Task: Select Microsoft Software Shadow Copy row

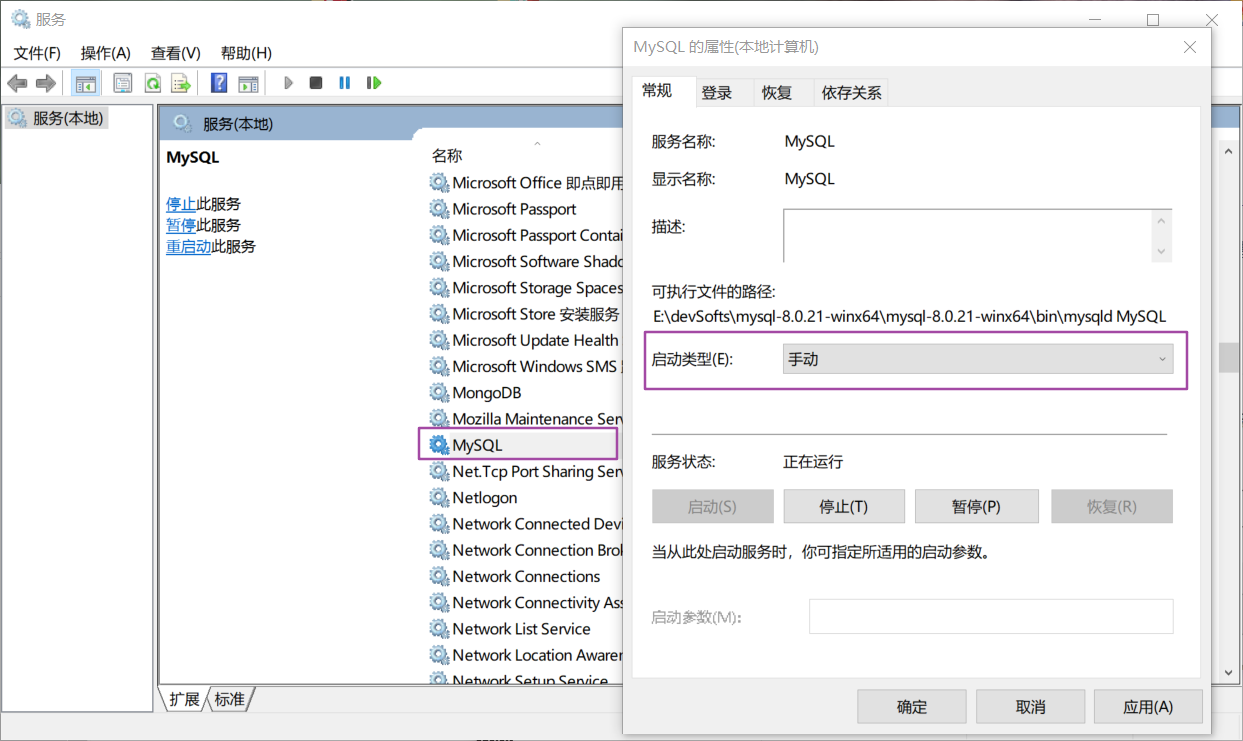Action: [525, 261]
